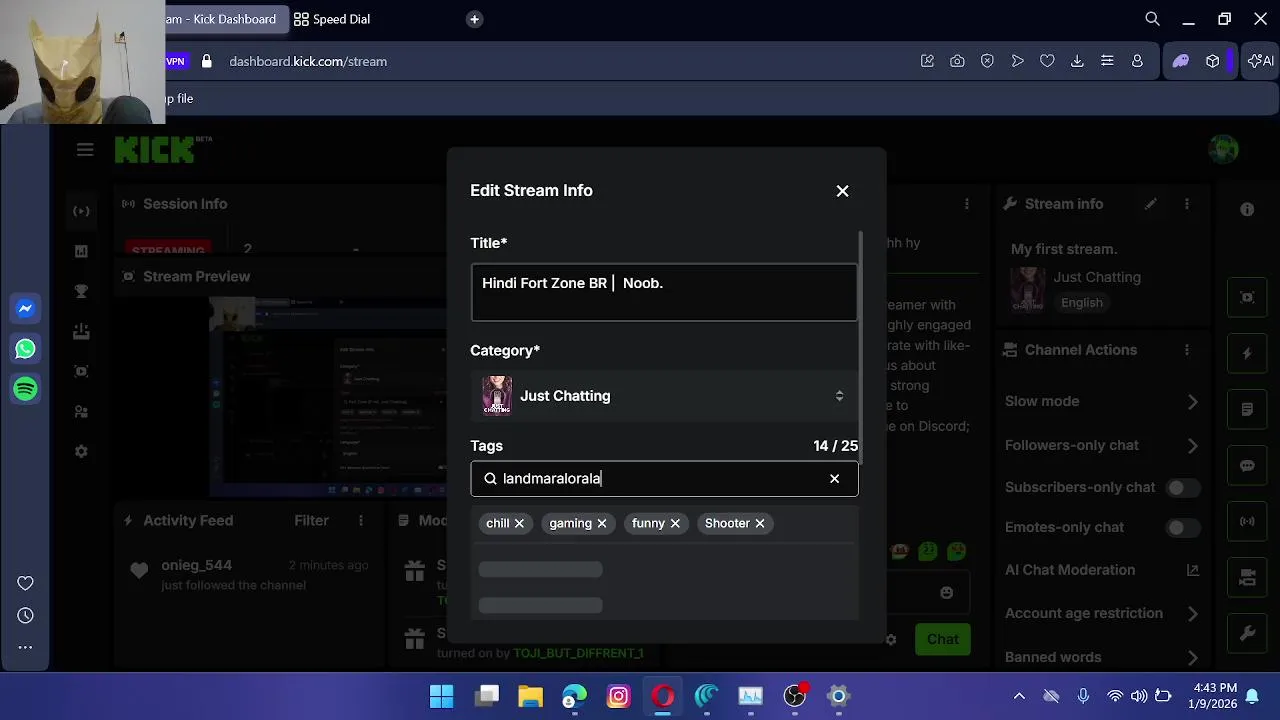Image resolution: width=1280 pixels, height=720 pixels.
Task: Open Session Info options menu
Action: point(966,204)
